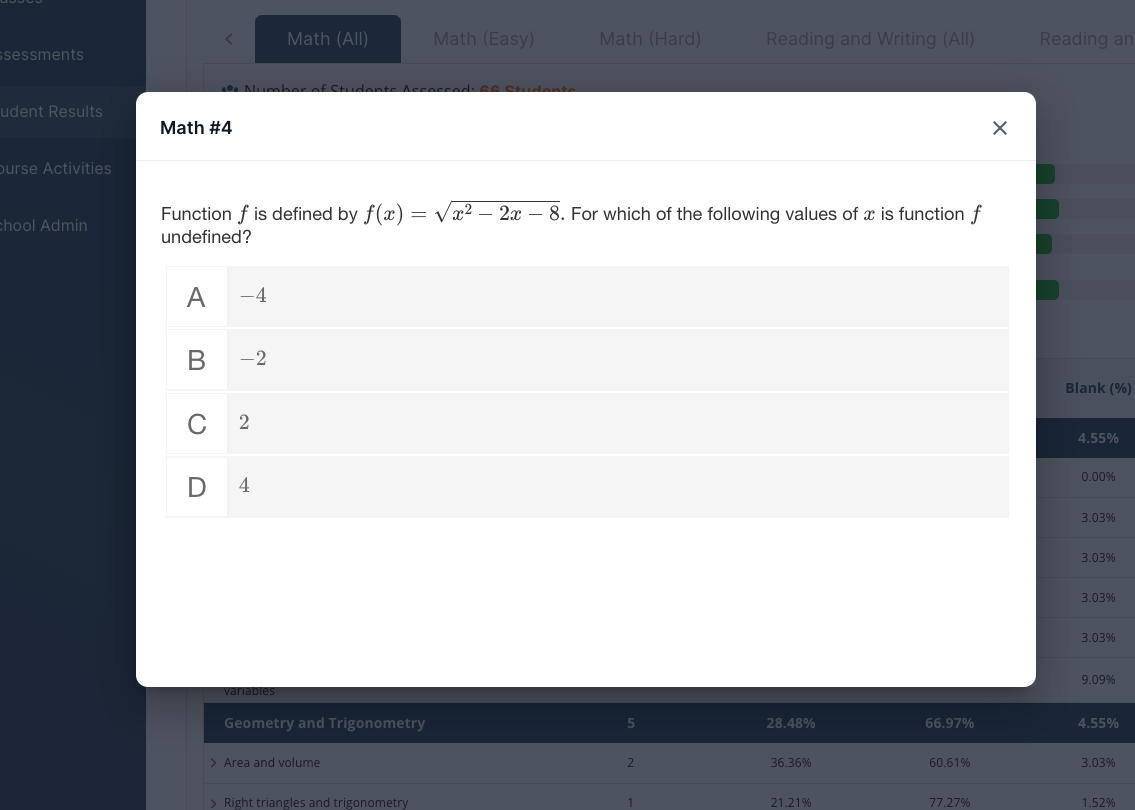Open Course Activities in the sidebar

click(x=56, y=168)
